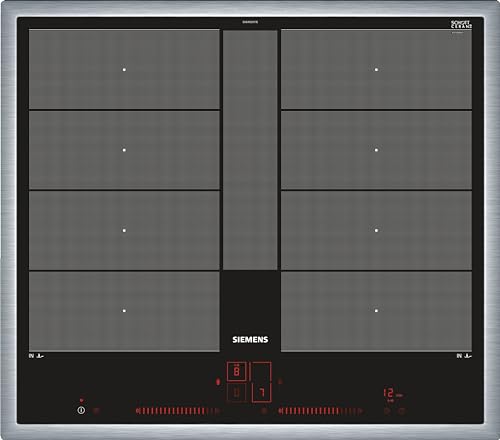Tap the center dot of top-right cooking zone

click(376, 70)
